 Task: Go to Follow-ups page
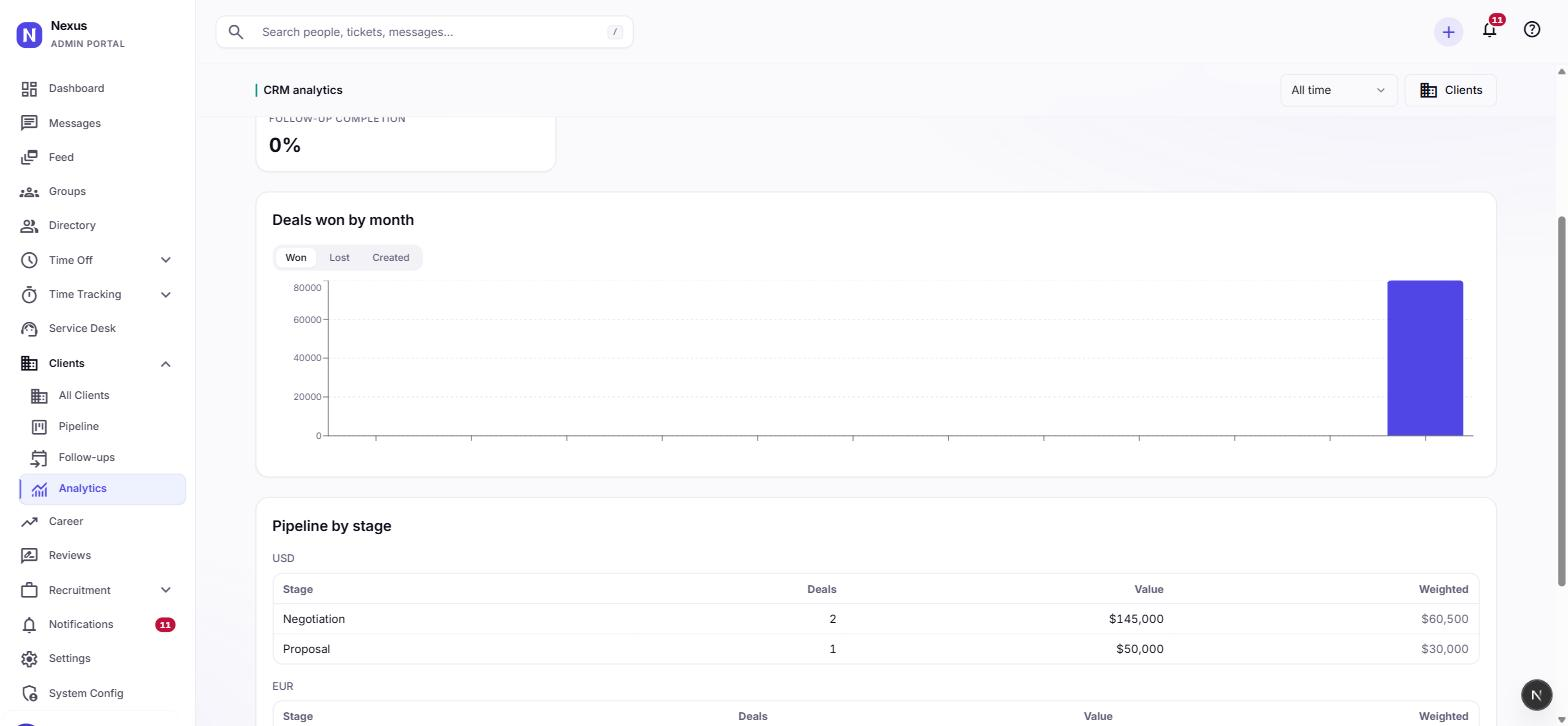tap(86, 457)
